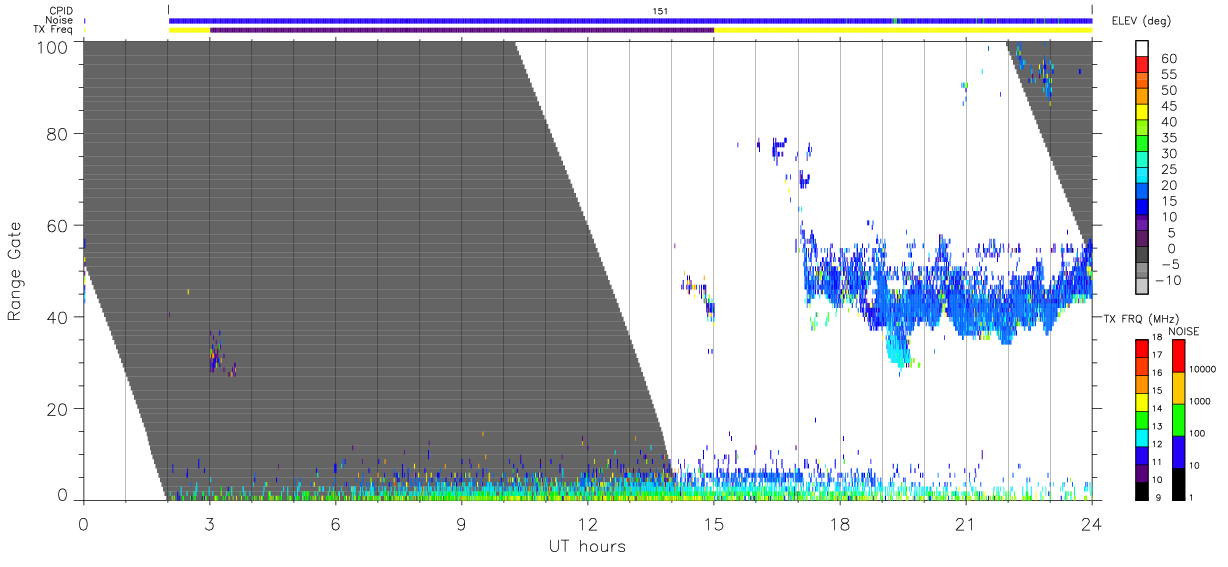Viewport: 1228px width, 567px height.
Task: Click the TX FRQ (MHz) colorbar title
Action: pos(1141,318)
